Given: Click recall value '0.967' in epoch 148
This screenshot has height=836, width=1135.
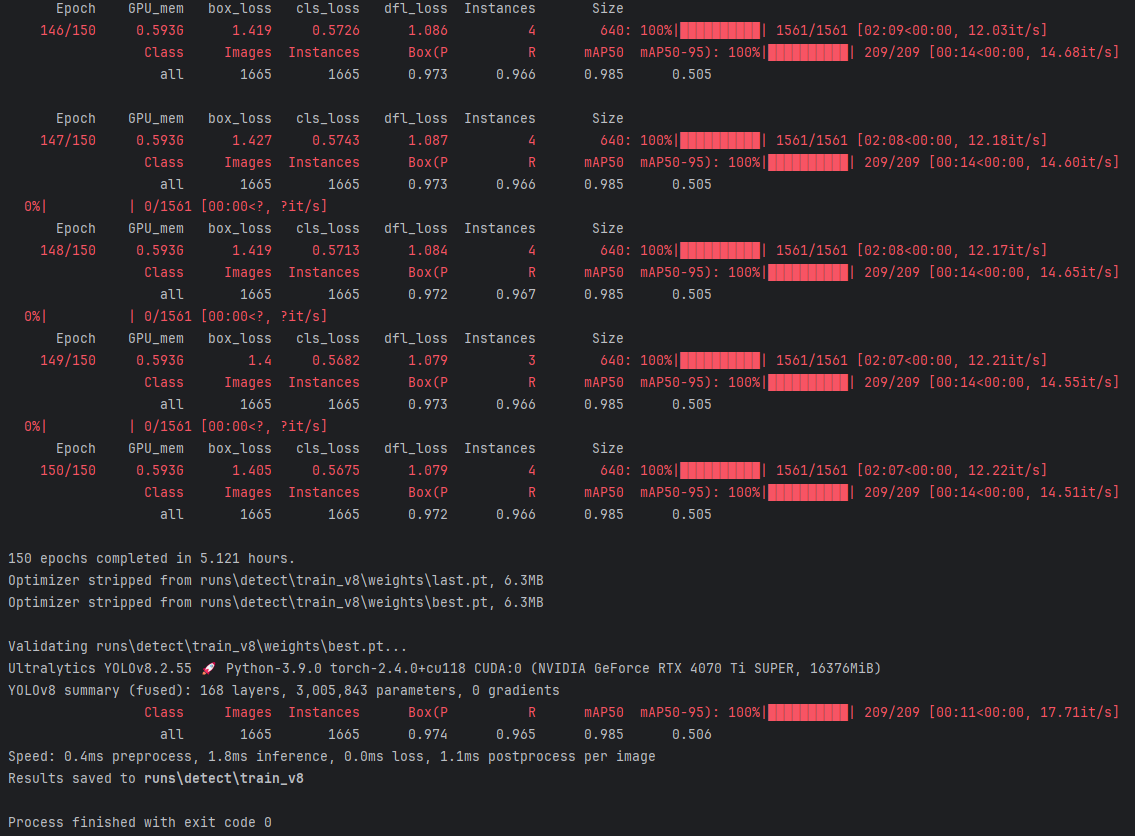Looking at the screenshot, I should click(515, 294).
